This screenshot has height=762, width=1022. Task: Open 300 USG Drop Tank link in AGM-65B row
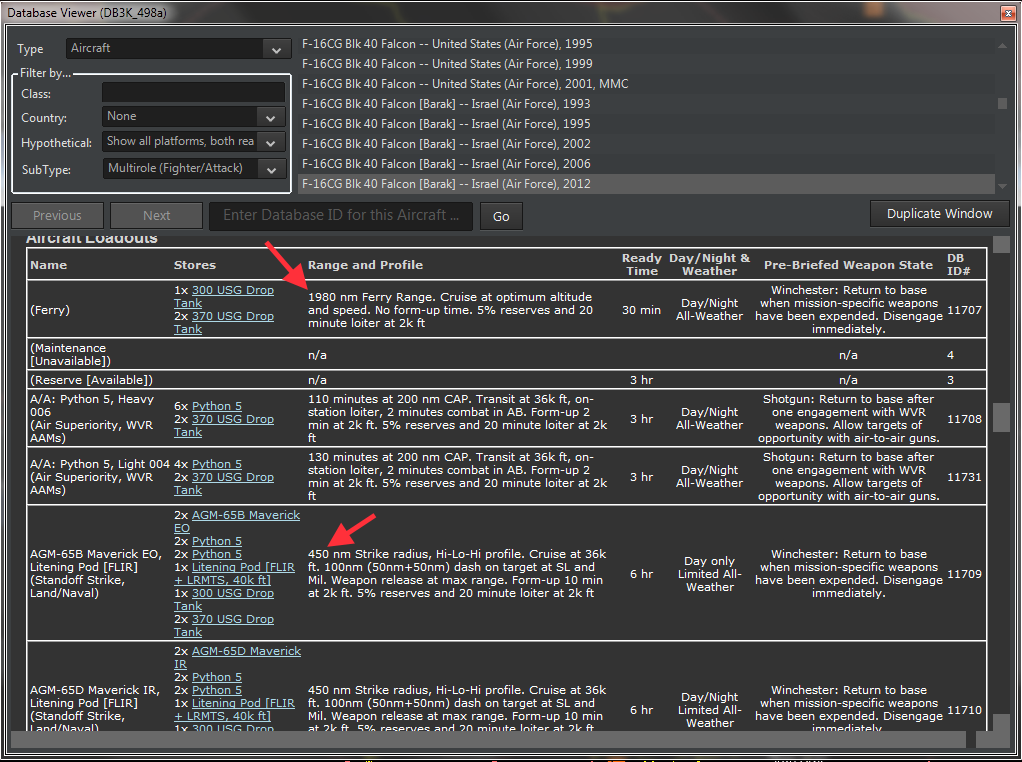pos(224,600)
